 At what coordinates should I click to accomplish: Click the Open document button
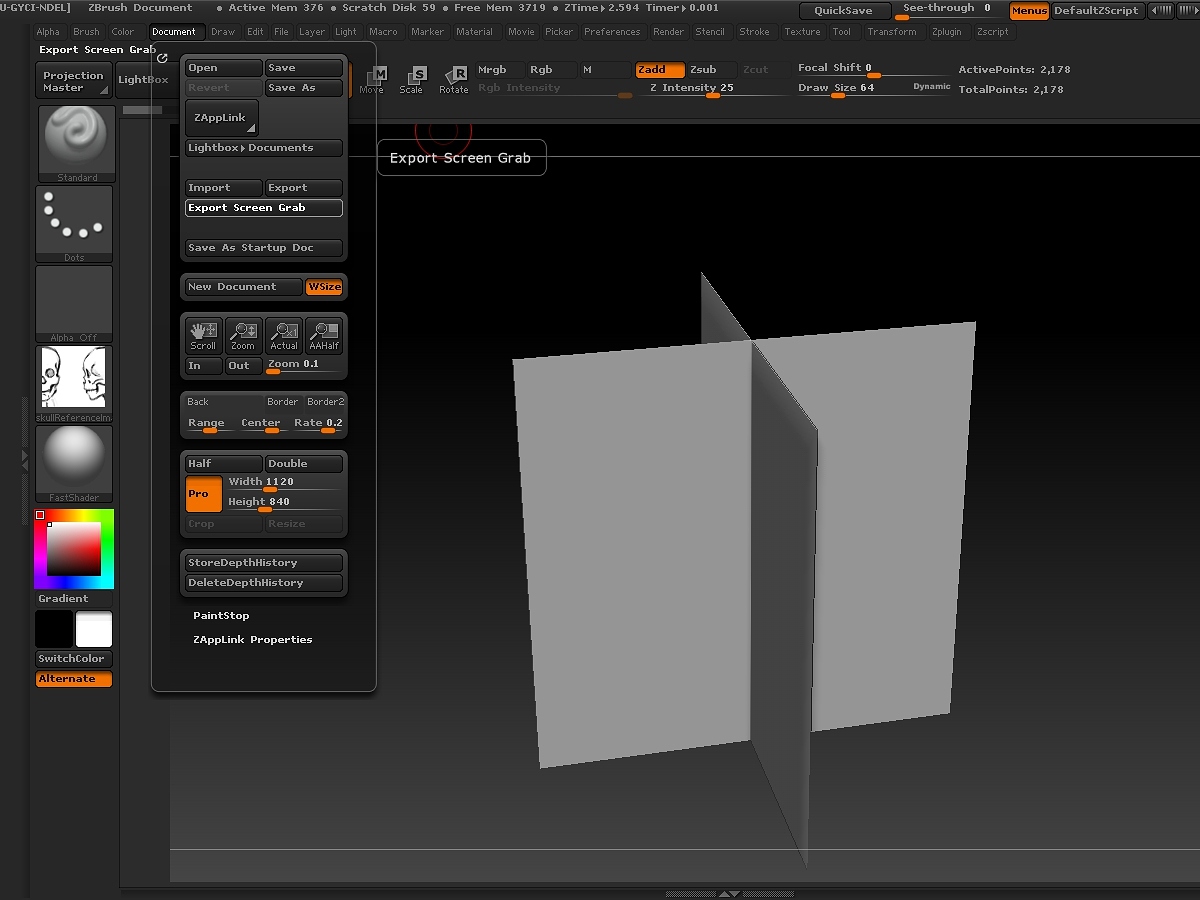[x=224, y=68]
